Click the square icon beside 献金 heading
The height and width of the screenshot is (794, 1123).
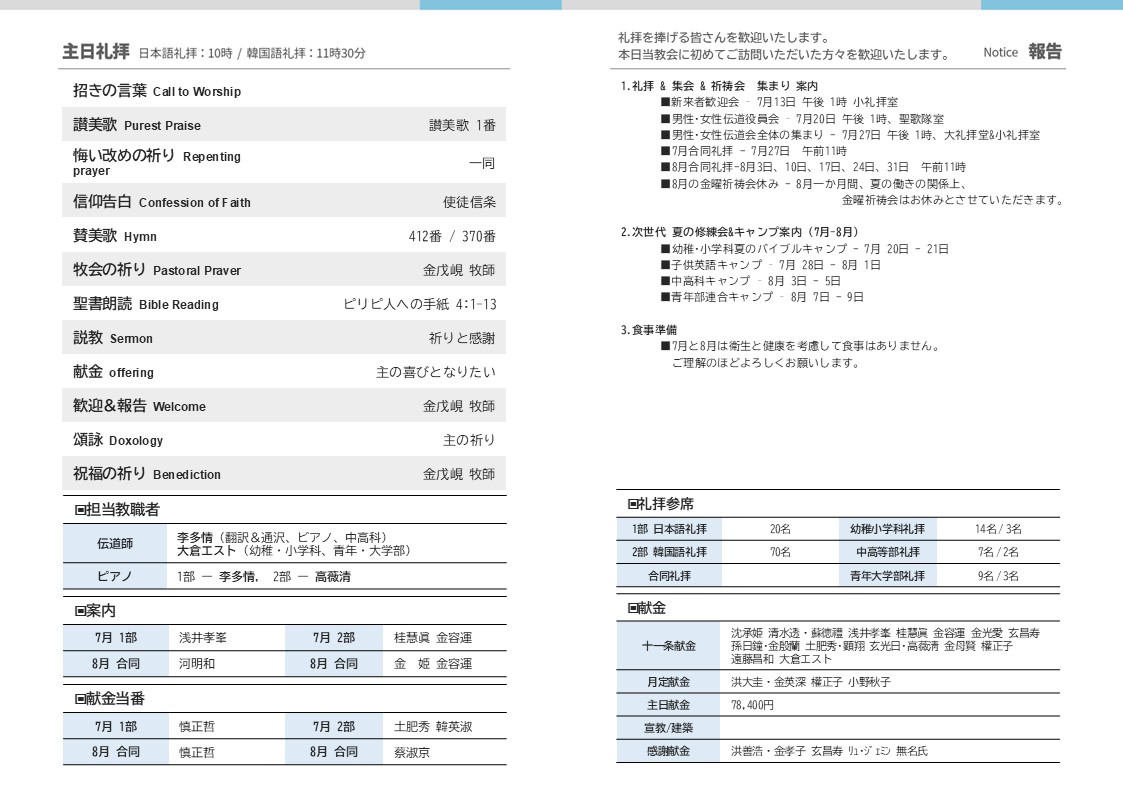(633, 608)
